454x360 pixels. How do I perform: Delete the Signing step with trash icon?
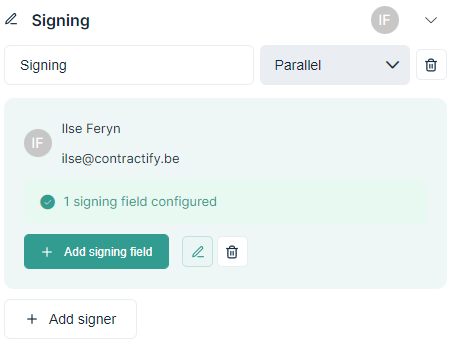(x=431, y=65)
